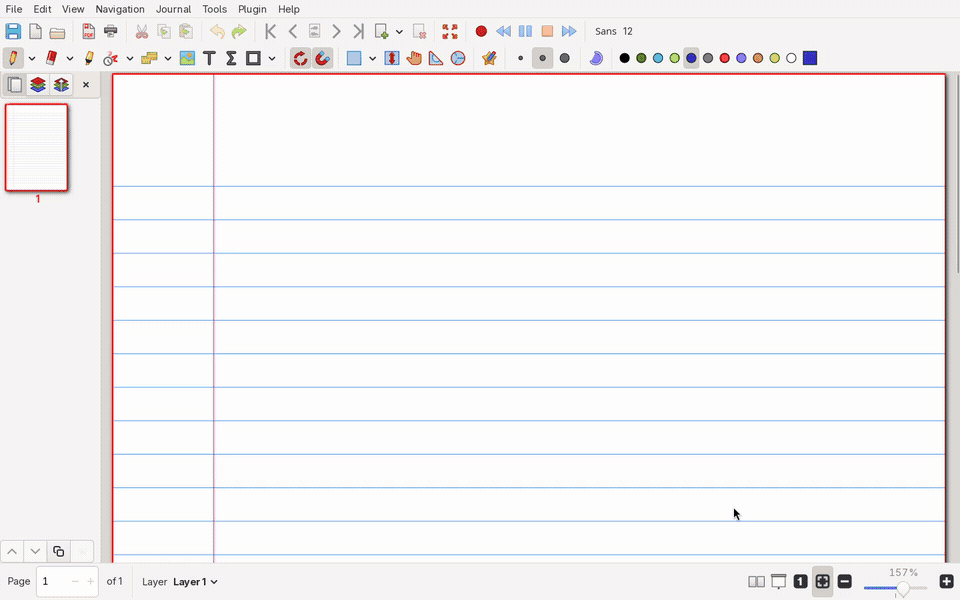Open the File menu
The width and height of the screenshot is (960, 600).
13,9
